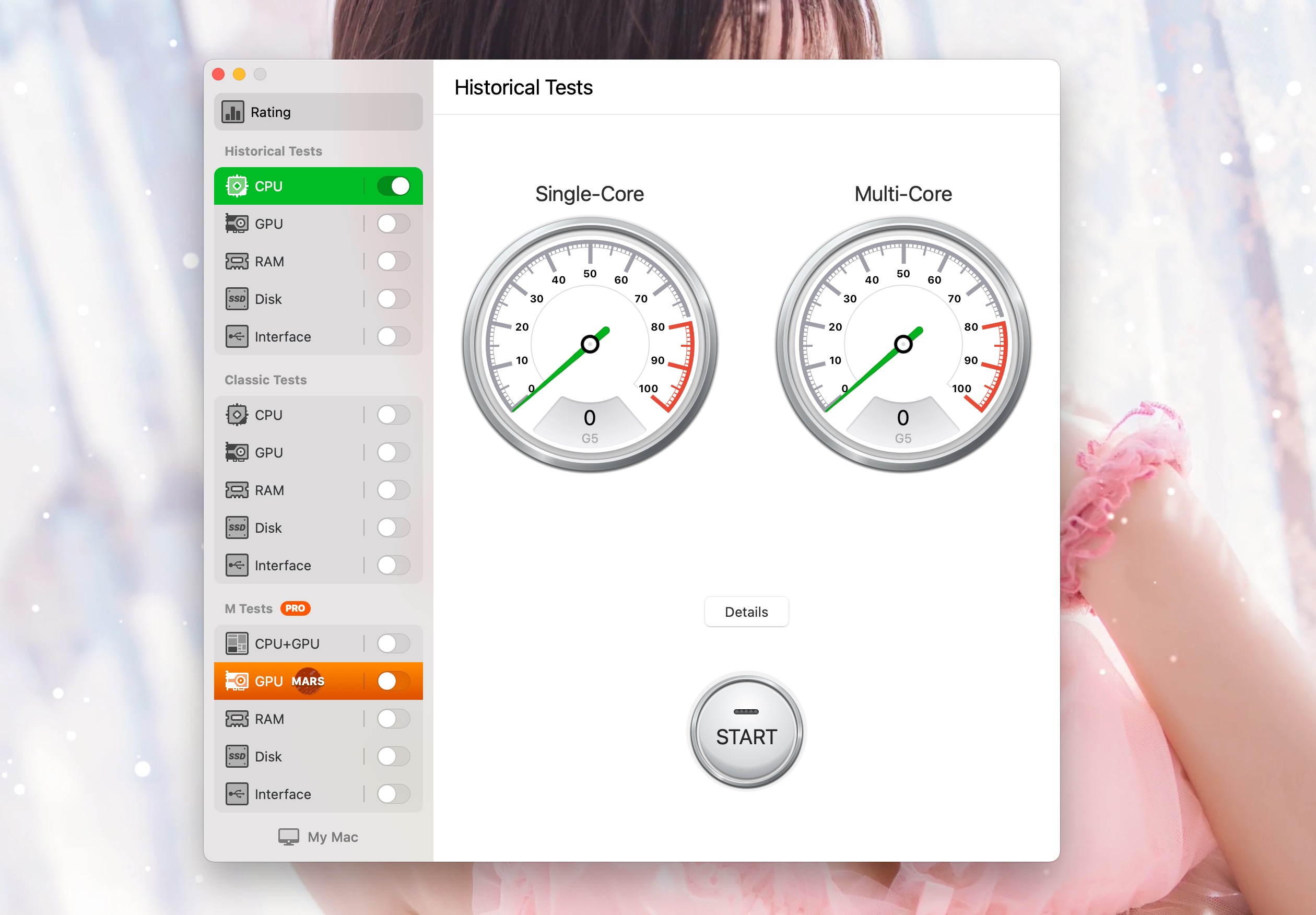The width and height of the screenshot is (1316, 915).
Task: Click the My Mac monitor icon
Action: click(x=288, y=837)
